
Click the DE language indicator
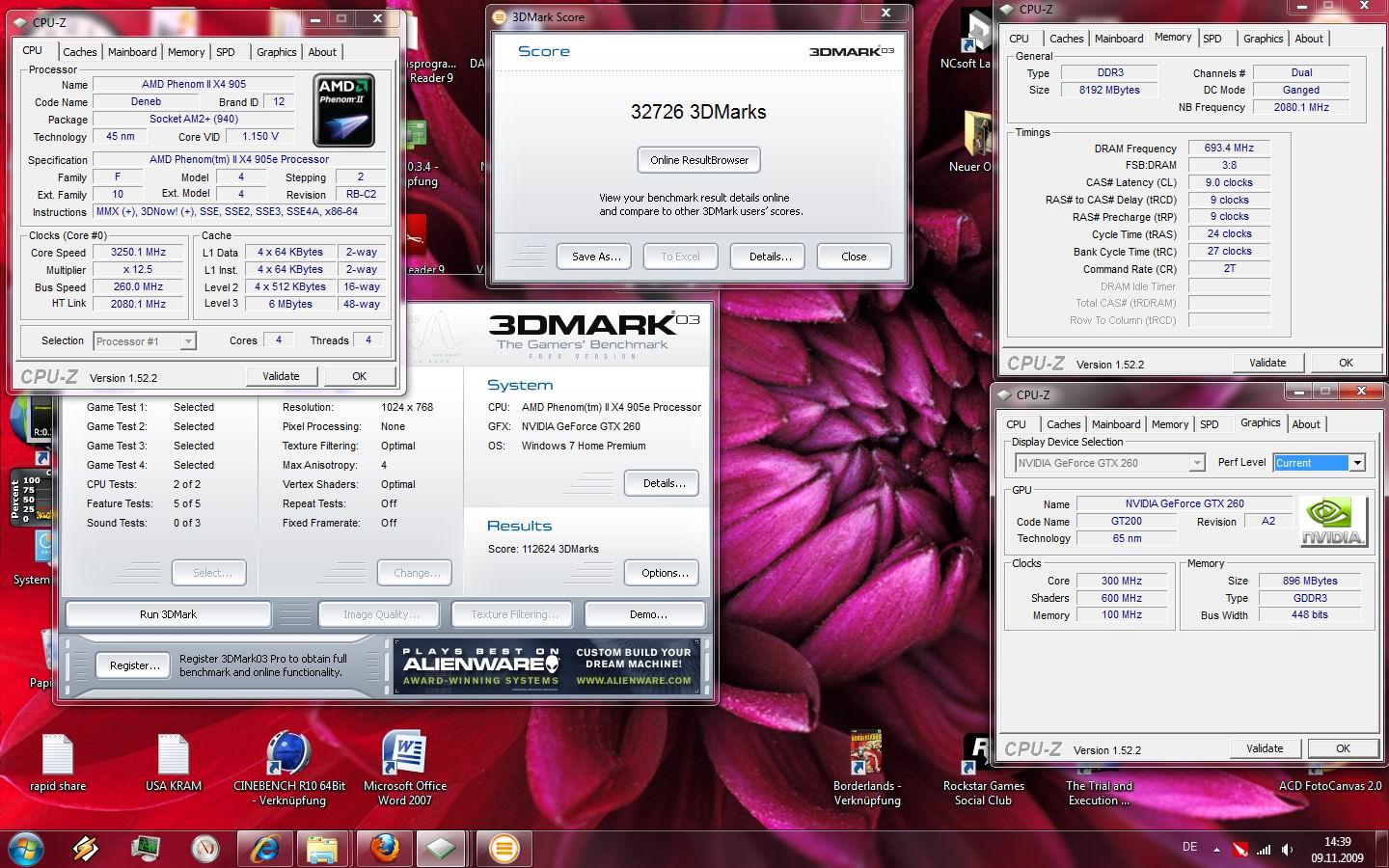pos(1189,847)
